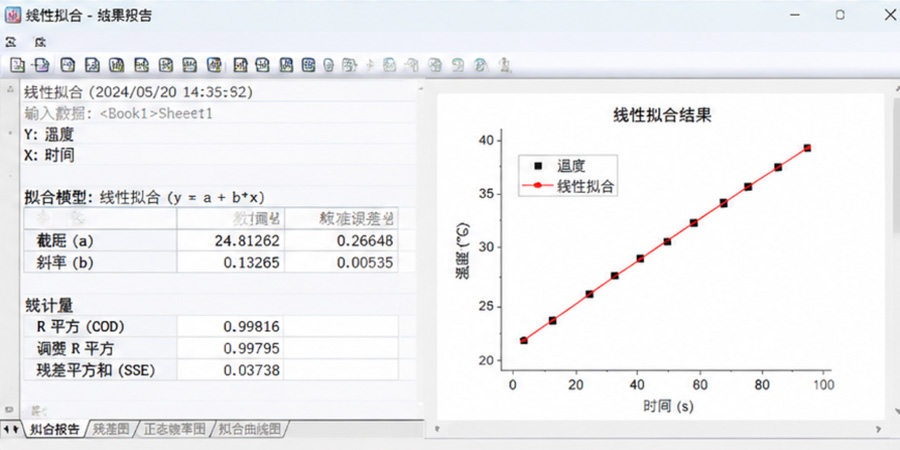Click the red 线性拟合 legend entry

tap(568, 186)
